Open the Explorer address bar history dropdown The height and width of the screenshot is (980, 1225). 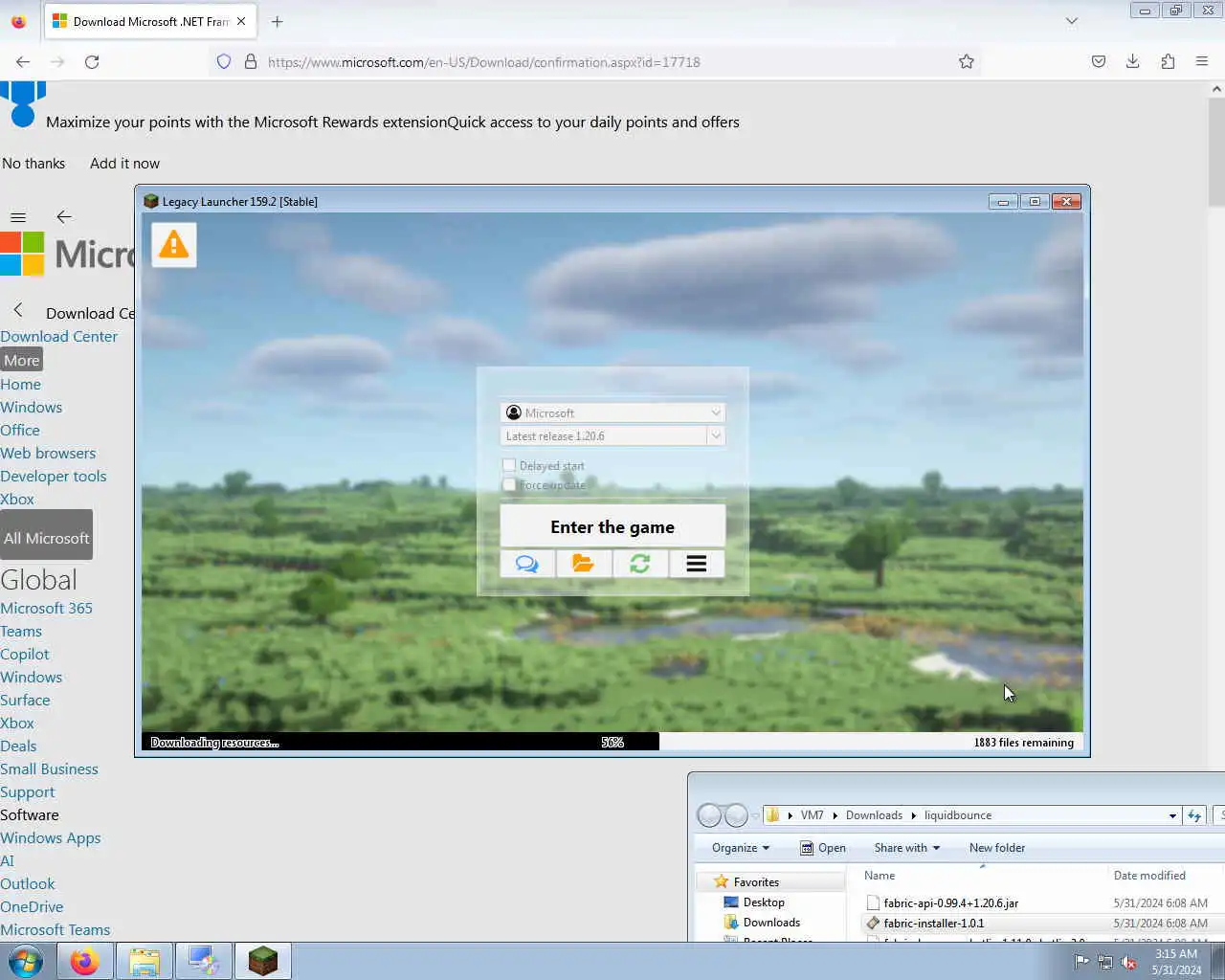(x=1172, y=815)
